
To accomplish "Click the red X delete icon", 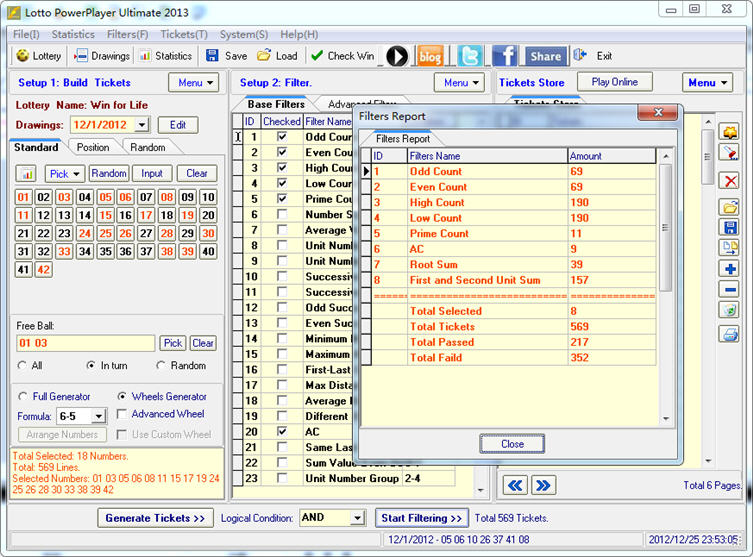I will click(730, 181).
